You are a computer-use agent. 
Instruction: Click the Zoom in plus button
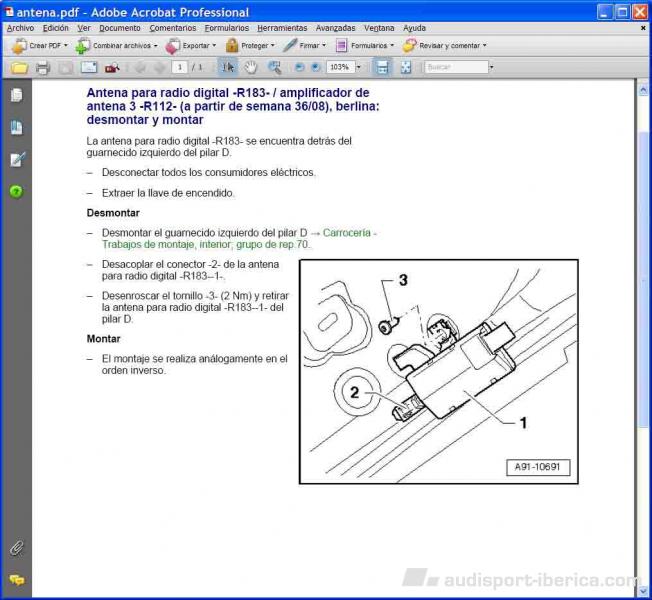tap(316, 67)
